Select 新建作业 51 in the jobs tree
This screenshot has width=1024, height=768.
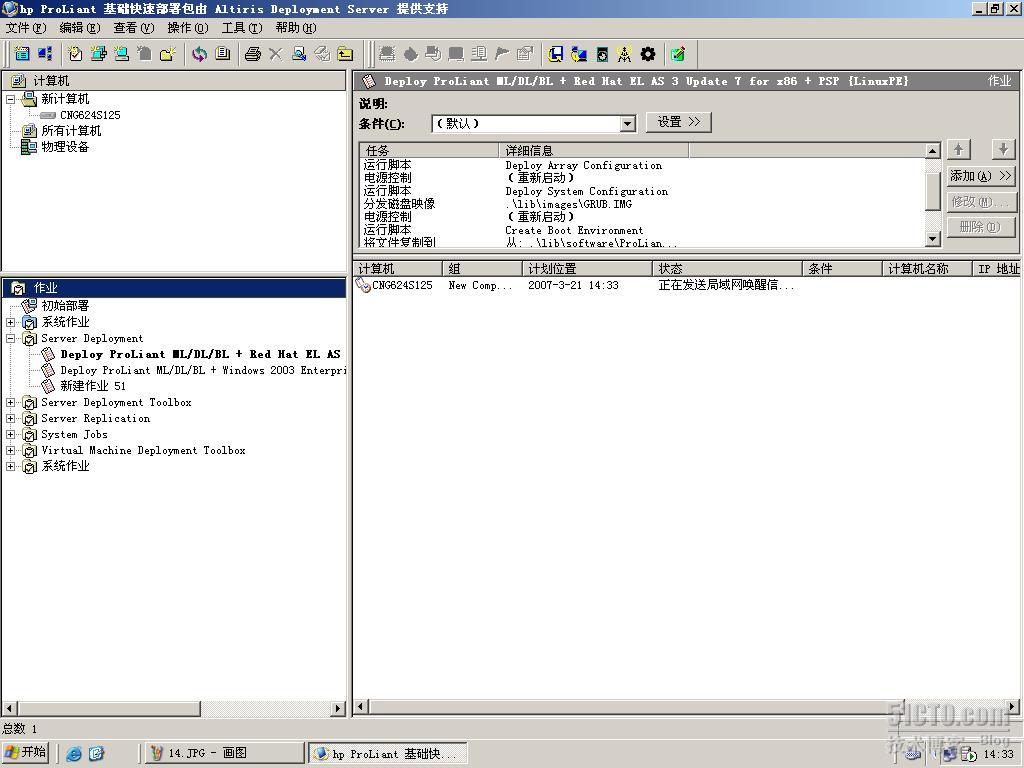click(93, 386)
